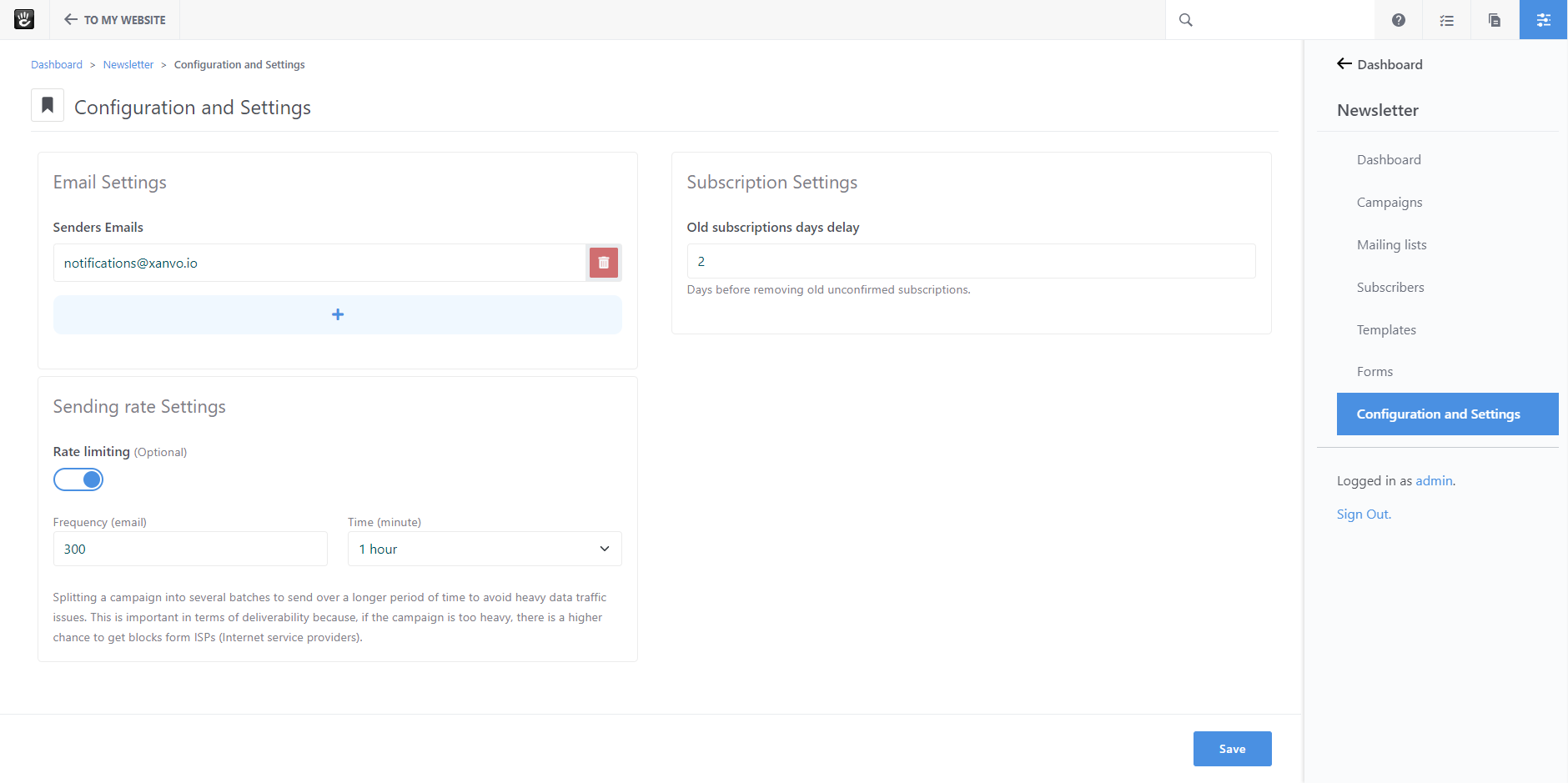The height and width of the screenshot is (783, 1568).
Task: Open the Subscribers sidebar item
Action: [x=1390, y=288]
